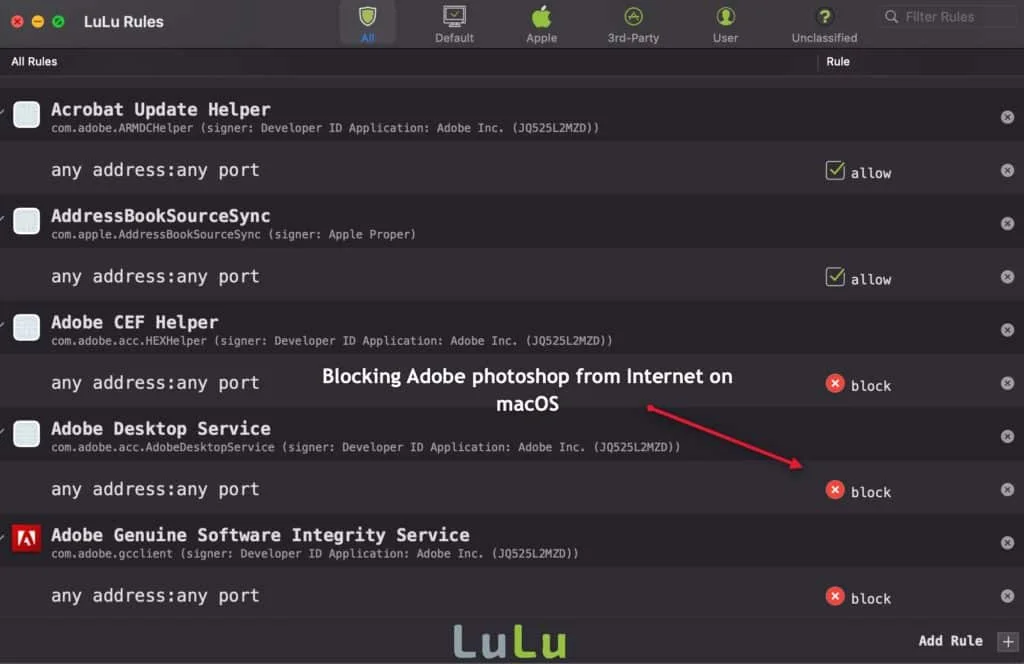Remove Adobe Desktop Service's block rule
The height and width of the screenshot is (664, 1024).
(x=1007, y=490)
